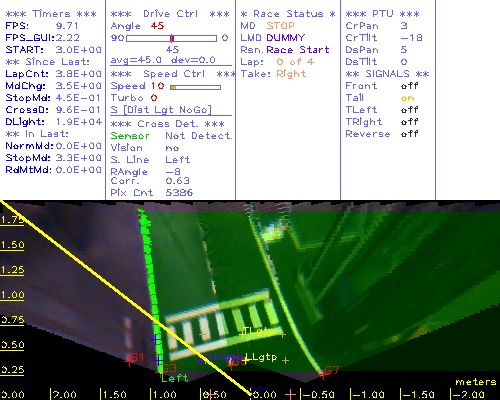
Task: Select the Tail signal 'on' value
Action: coord(407,98)
